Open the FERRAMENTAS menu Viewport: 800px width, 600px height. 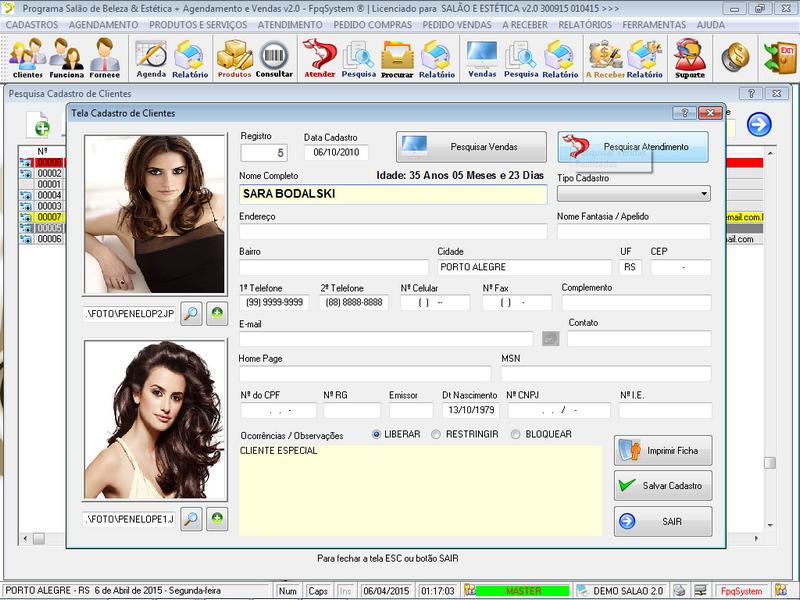click(x=654, y=24)
